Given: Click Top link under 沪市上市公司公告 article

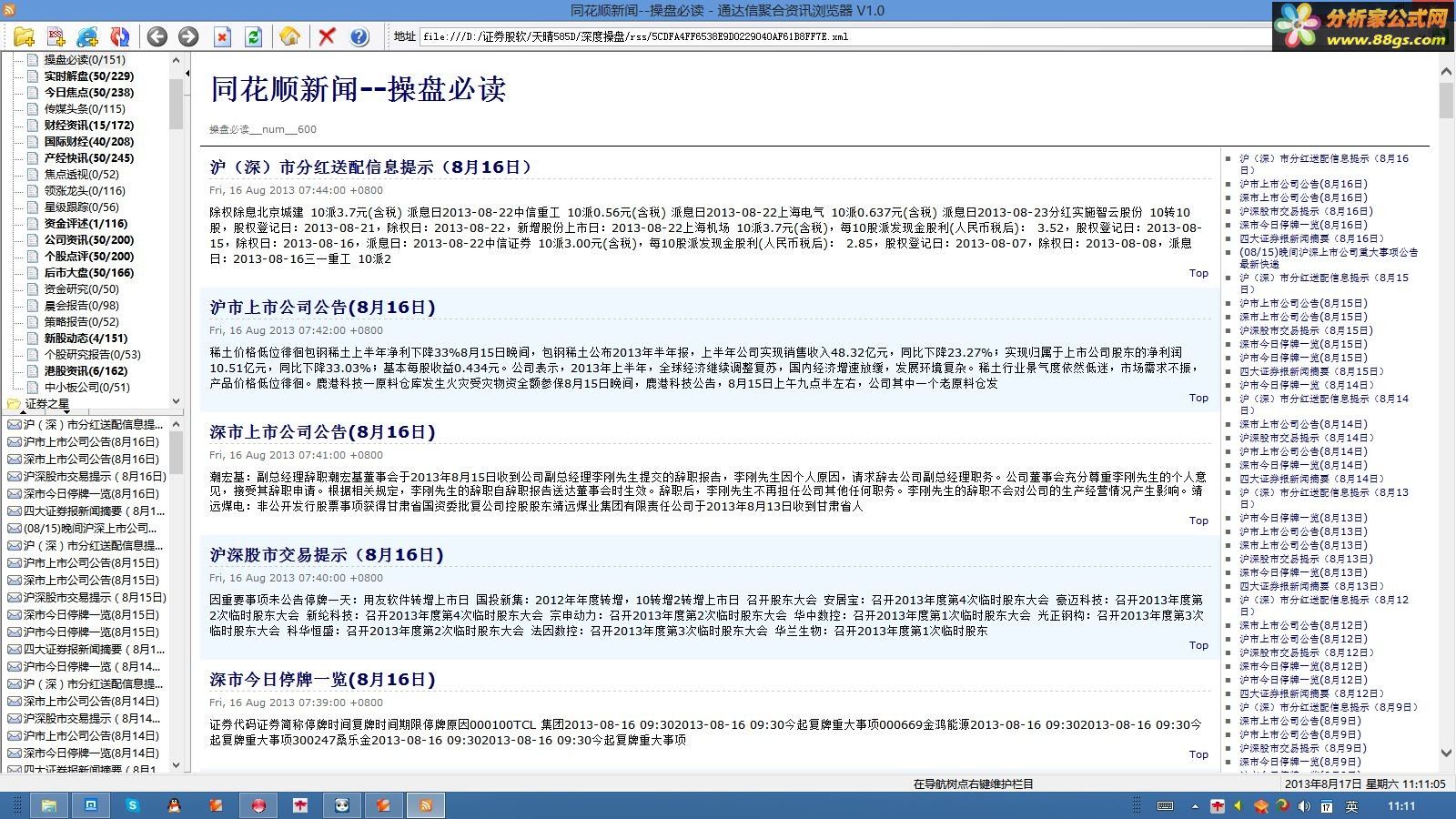Looking at the screenshot, I should click(1198, 398).
